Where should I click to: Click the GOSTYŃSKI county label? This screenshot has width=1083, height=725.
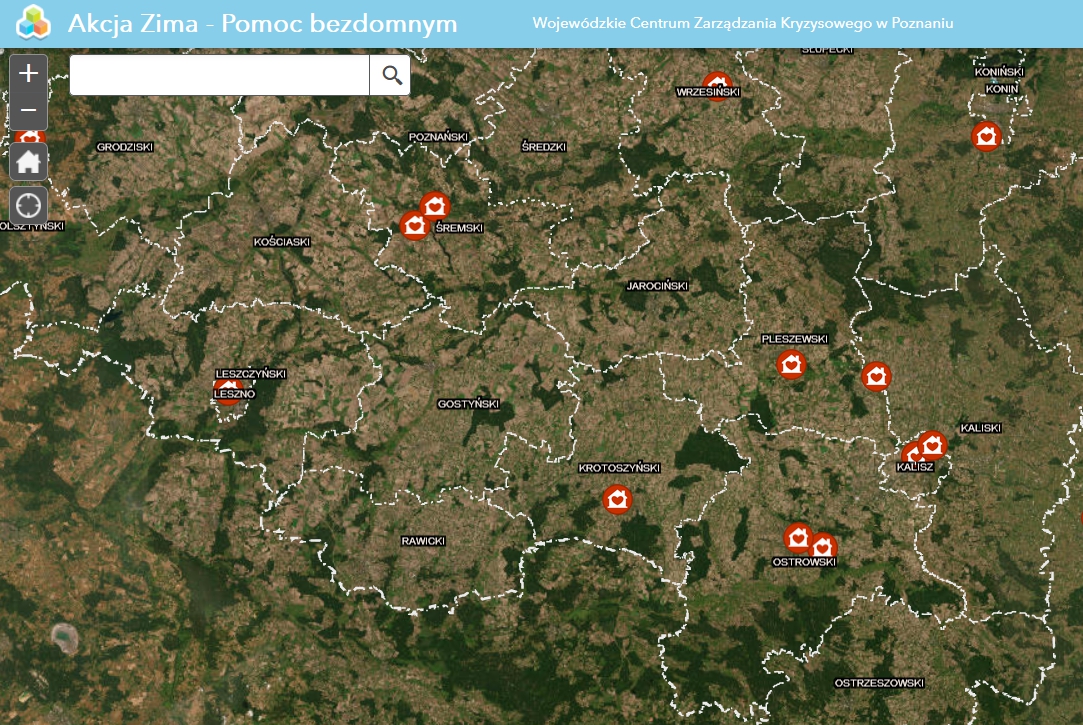click(468, 404)
